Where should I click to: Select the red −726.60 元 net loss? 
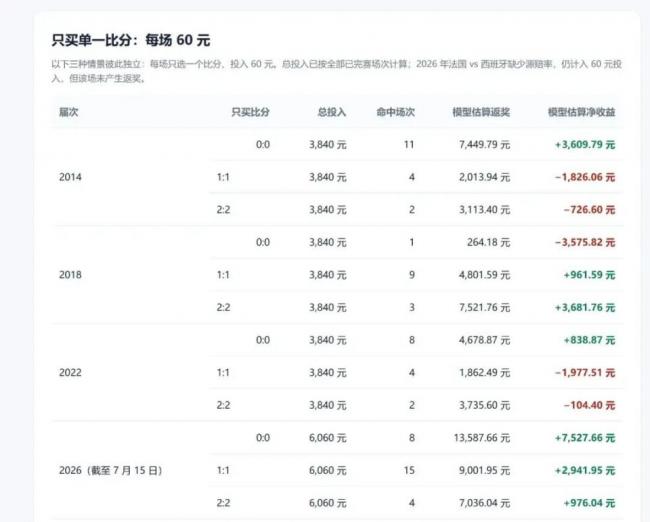point(589,210)
